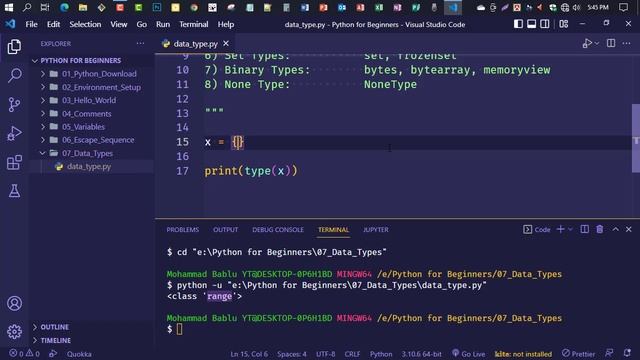Change indentation via Spaces: 4

[292, 354]
